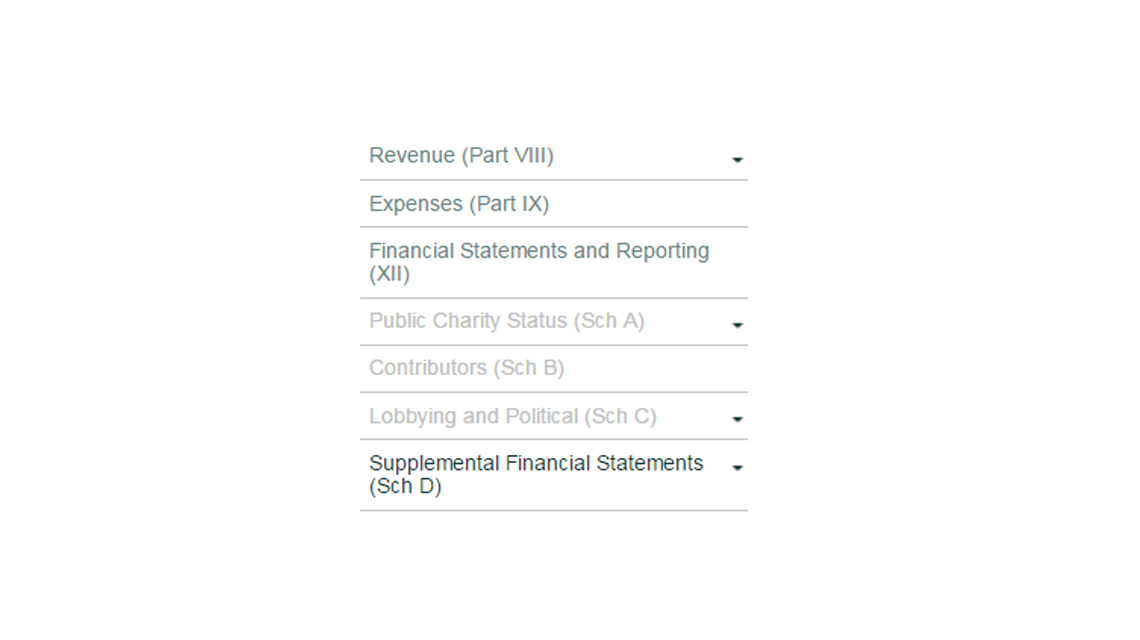Toggle the caret beside Sch D item
This screenshot has width=1140, height=640.
pos(737,467)
